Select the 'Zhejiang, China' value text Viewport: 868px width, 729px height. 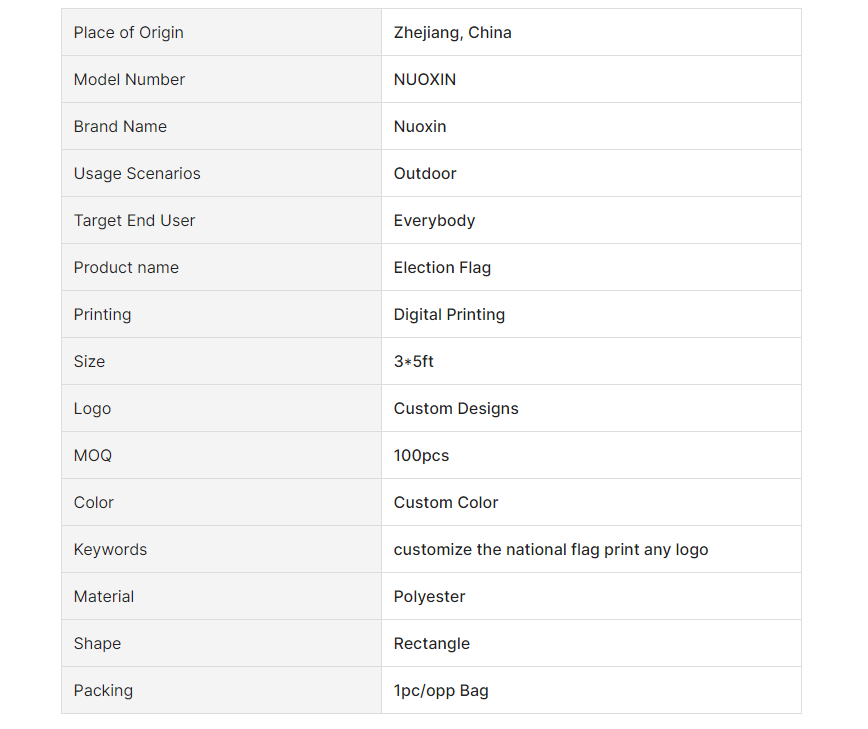[x=452, y=33]
